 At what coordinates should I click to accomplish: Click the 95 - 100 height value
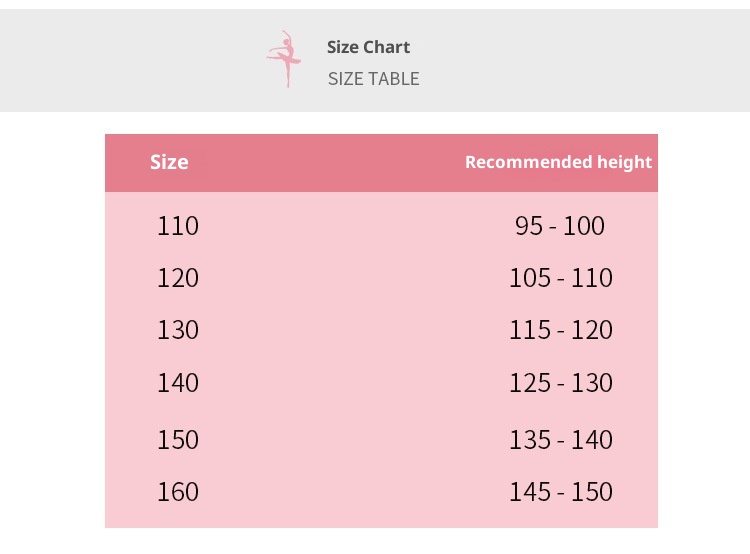pos(560,226)
